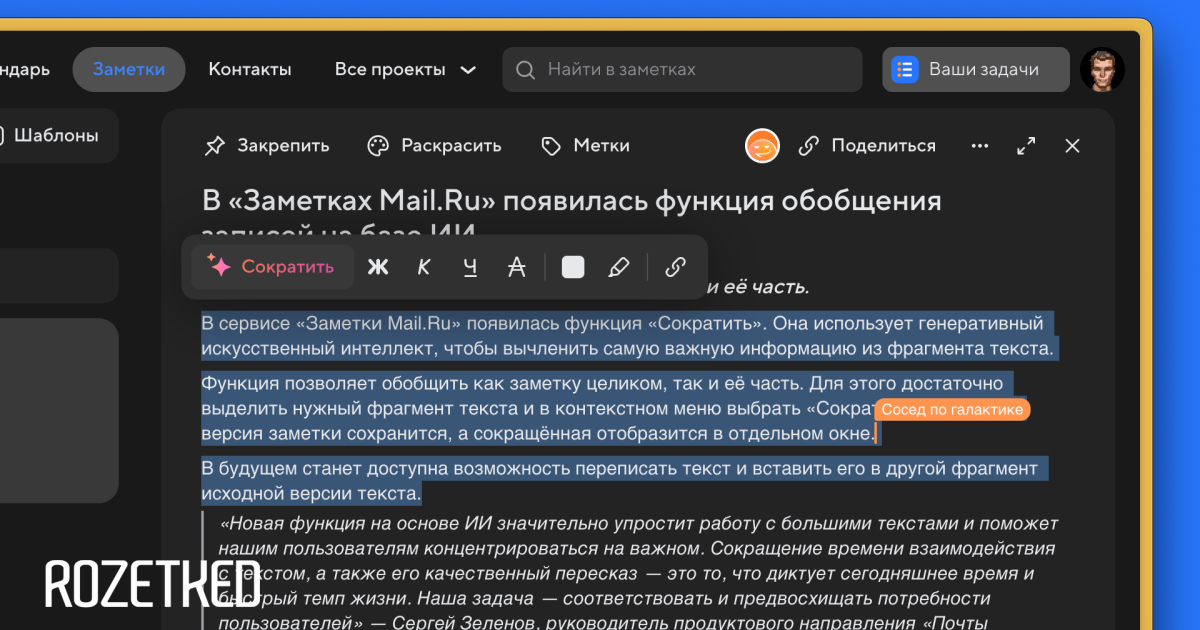Open the white text color swatch

[573, 267]
